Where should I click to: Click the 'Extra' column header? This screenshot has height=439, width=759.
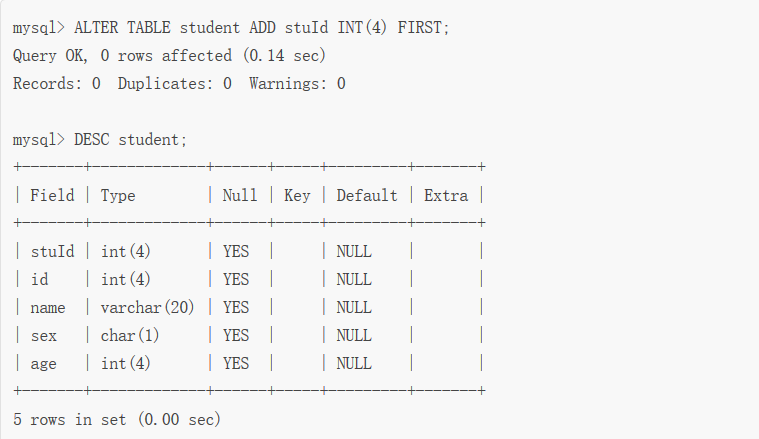446,195
